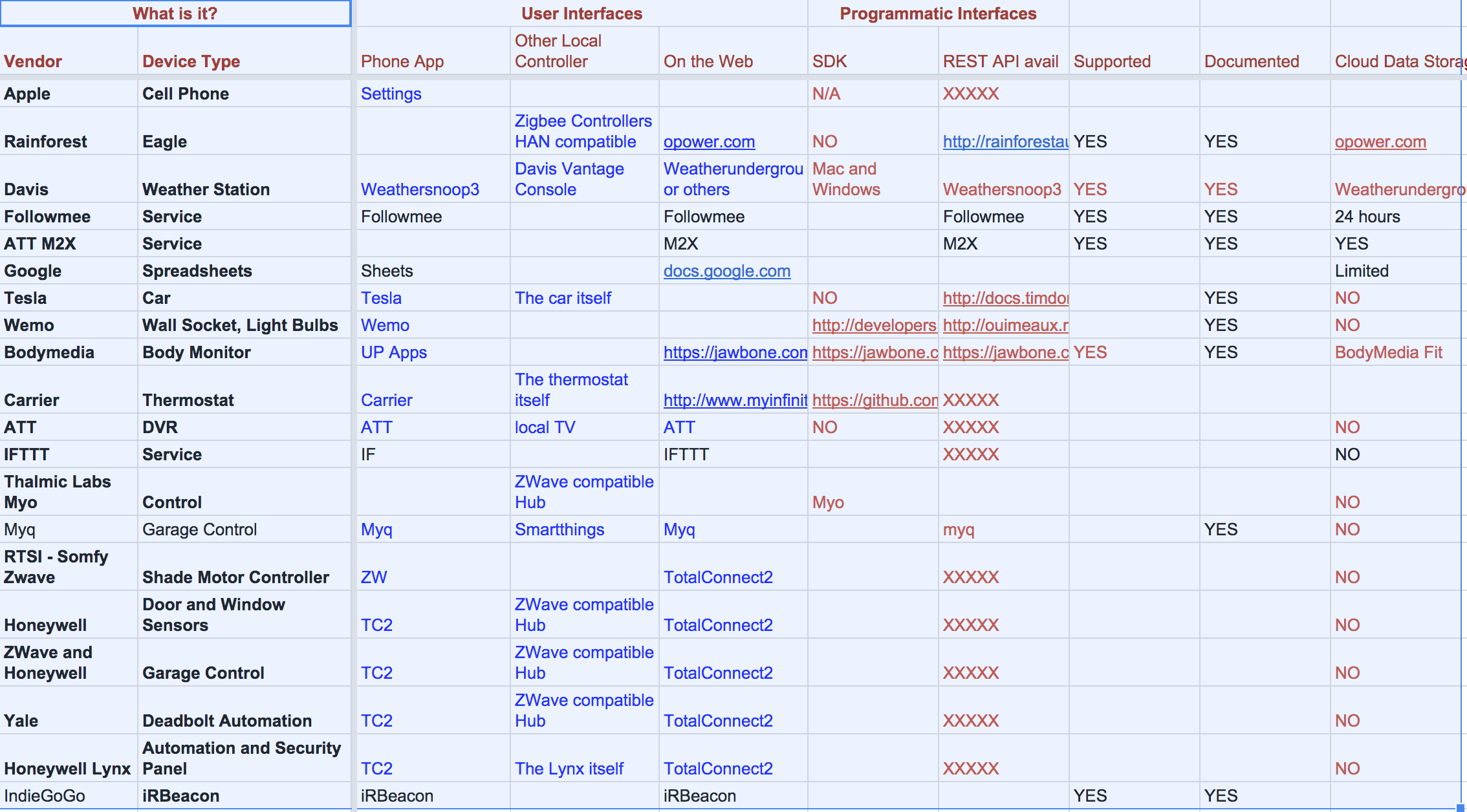Select the '24 hours' cloud storage cell
1467x812 pixels.
pos(1367,217)
